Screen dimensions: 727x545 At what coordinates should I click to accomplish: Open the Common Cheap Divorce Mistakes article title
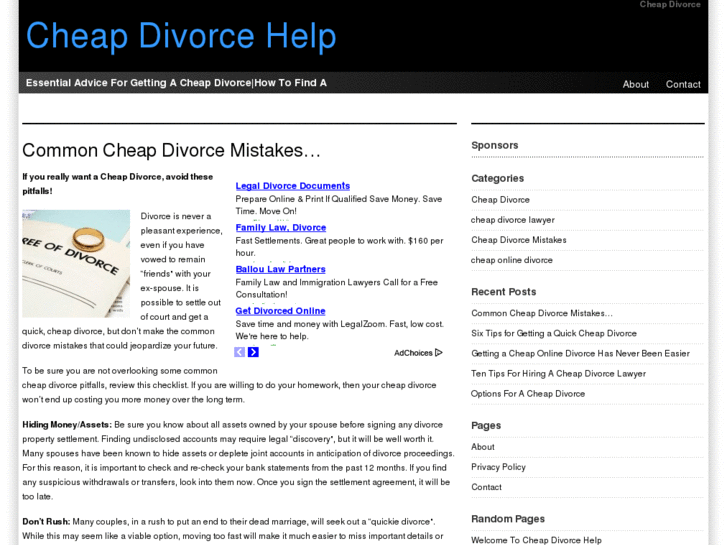(171, 150)
